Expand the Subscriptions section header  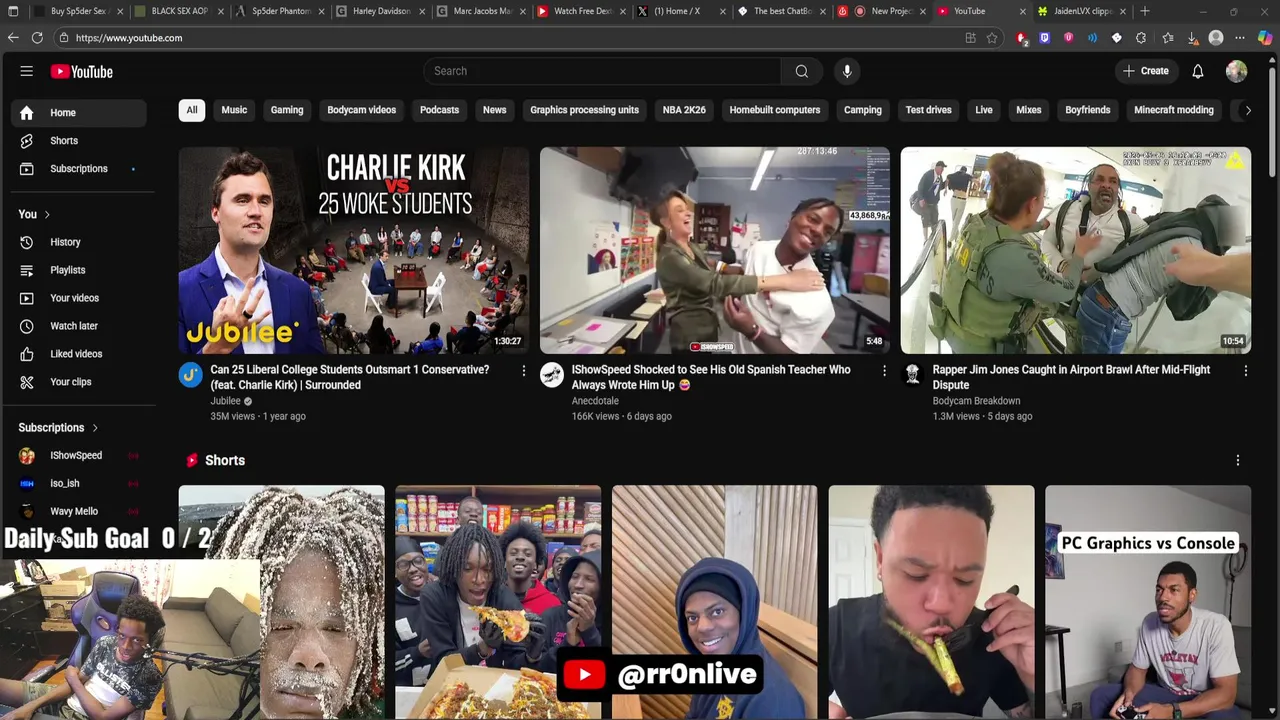[x=58, y=428]
